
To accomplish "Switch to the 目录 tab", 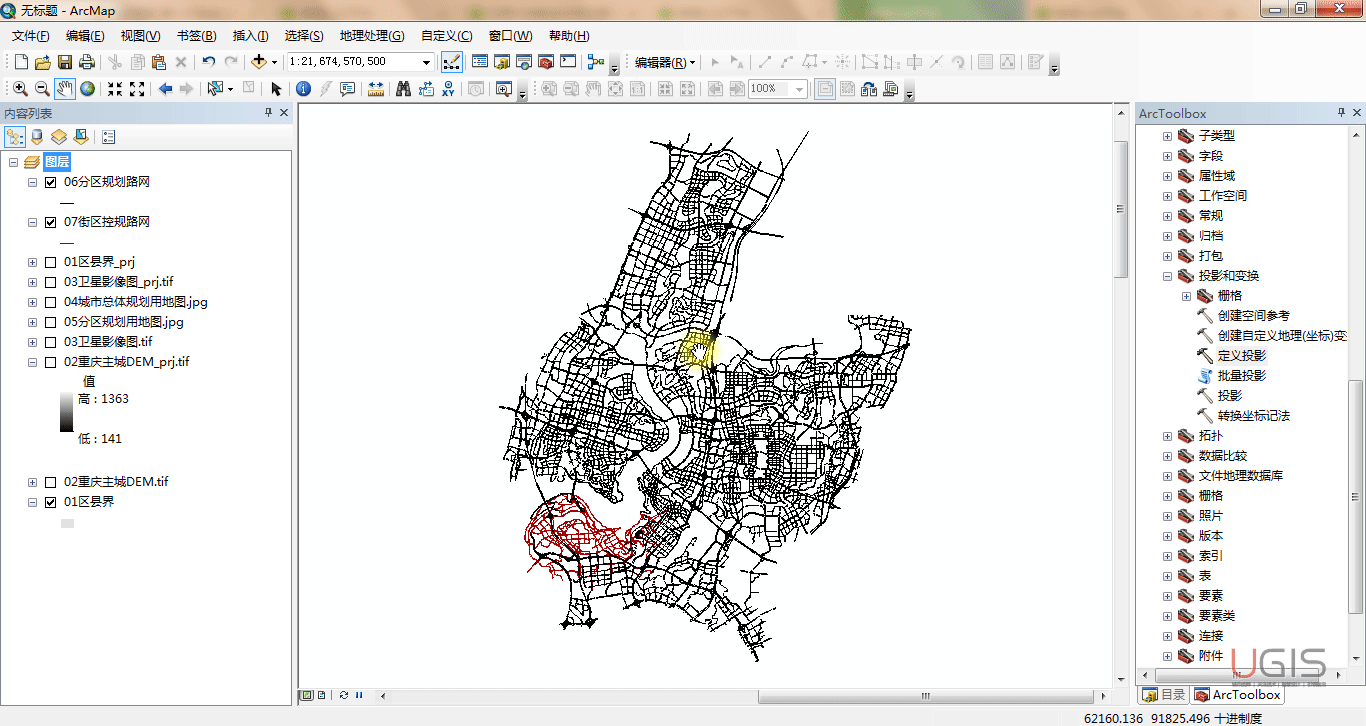I will (1164, 694).
